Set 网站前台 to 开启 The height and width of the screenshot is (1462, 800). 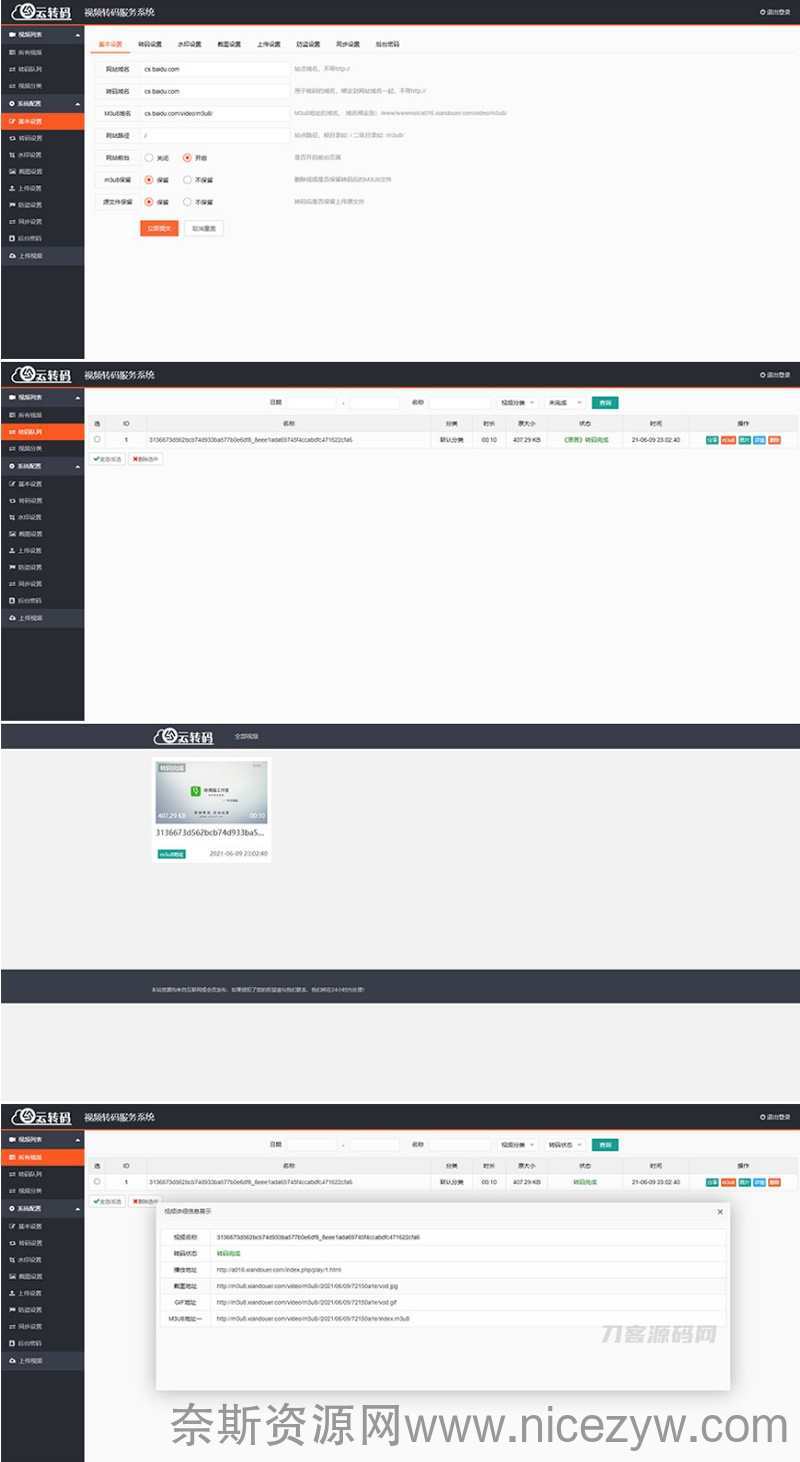187,158
